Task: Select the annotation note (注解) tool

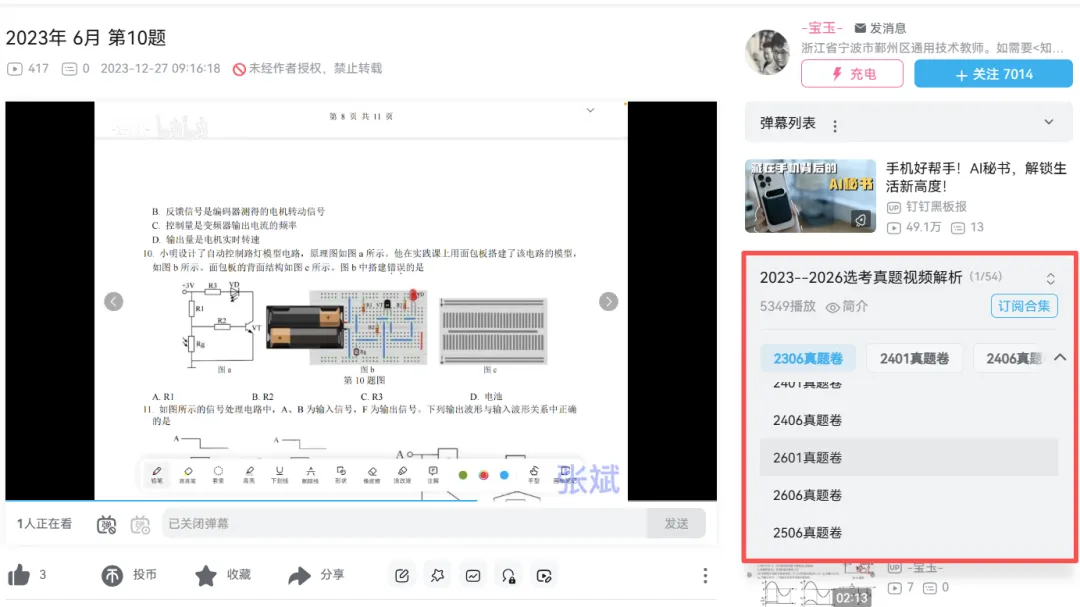Action: point(433,474)
